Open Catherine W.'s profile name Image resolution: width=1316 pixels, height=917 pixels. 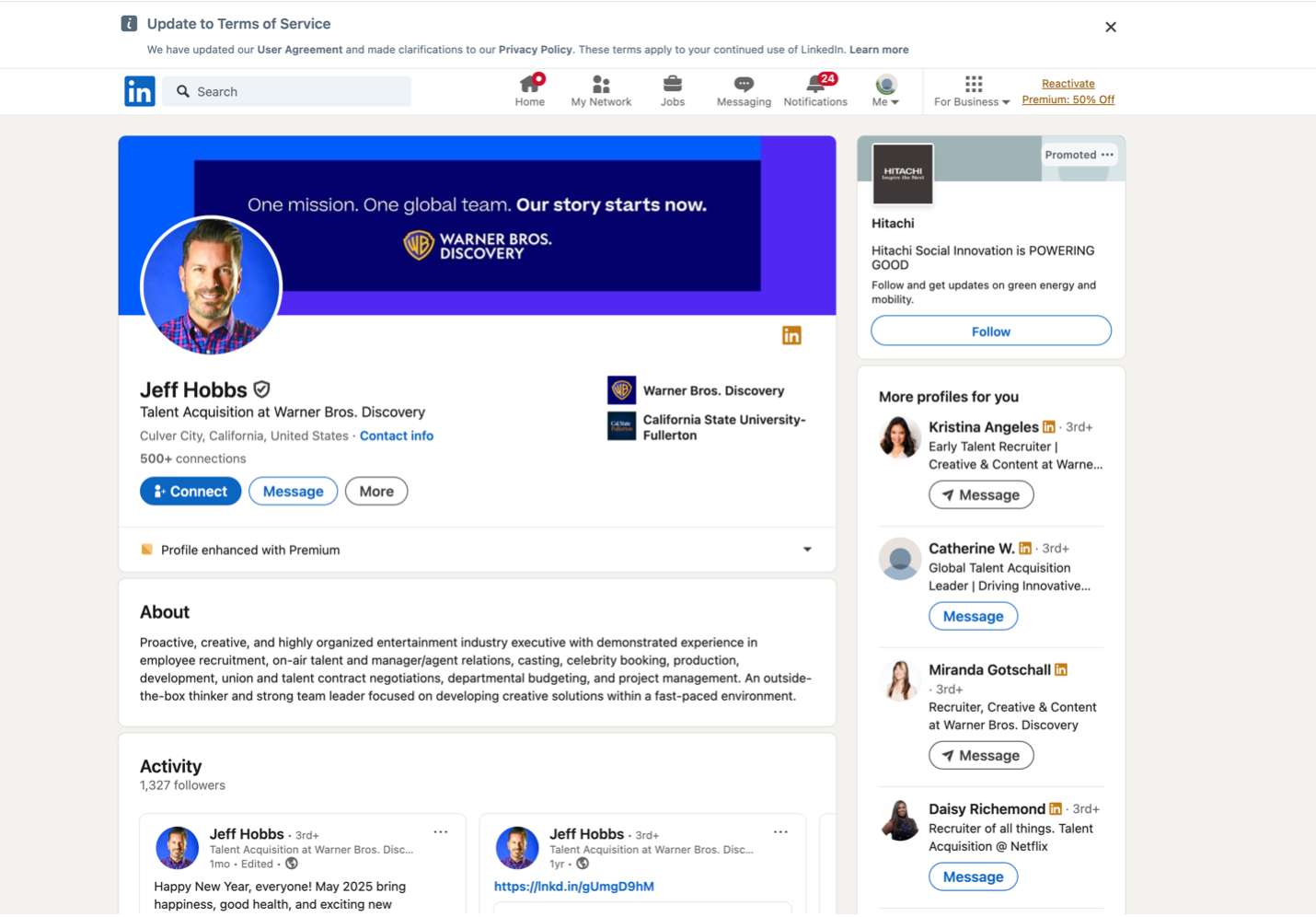coord(971,548)
